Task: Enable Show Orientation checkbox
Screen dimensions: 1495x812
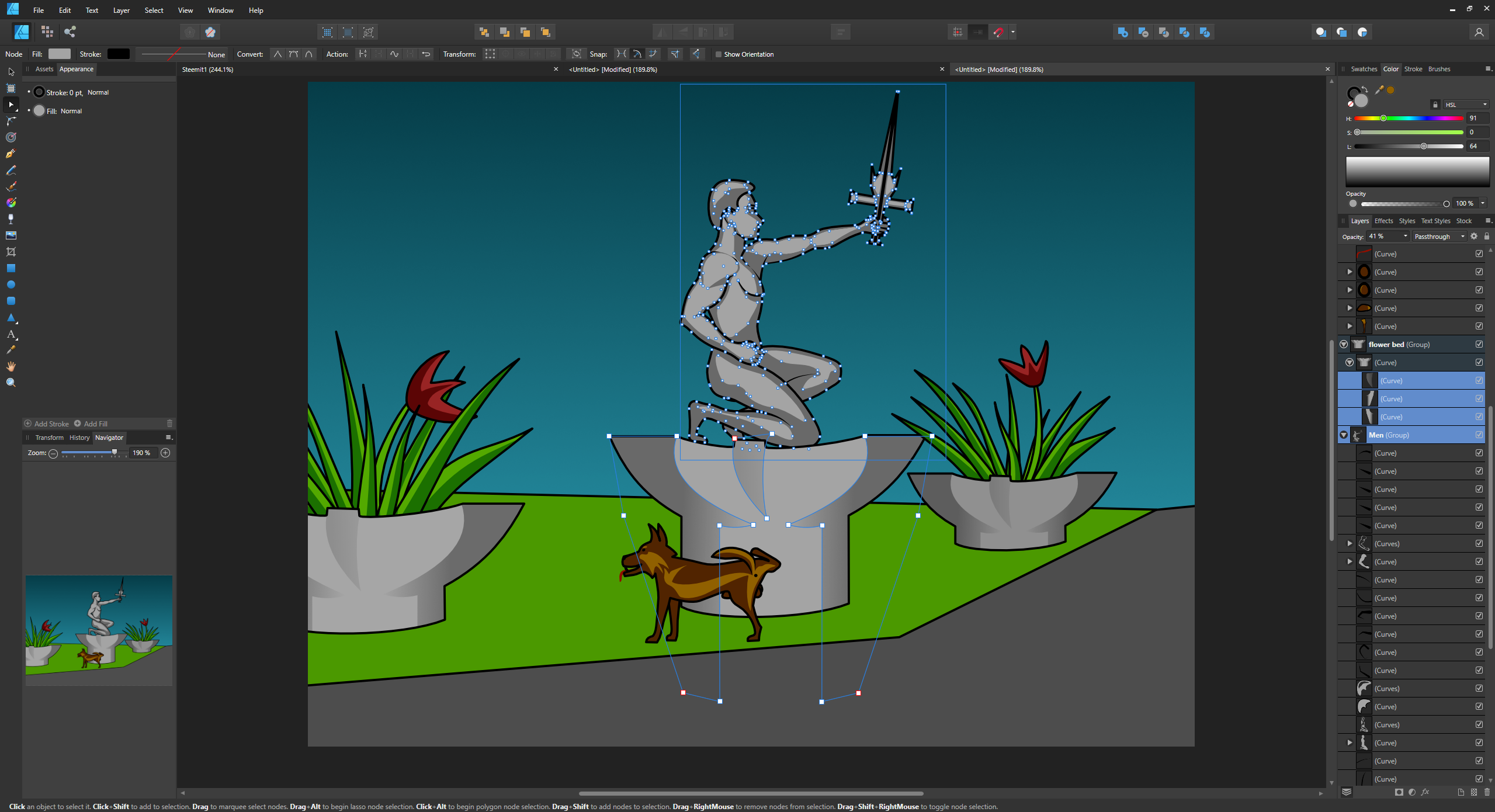Action: pyautogui.click(x=719, y=54)
